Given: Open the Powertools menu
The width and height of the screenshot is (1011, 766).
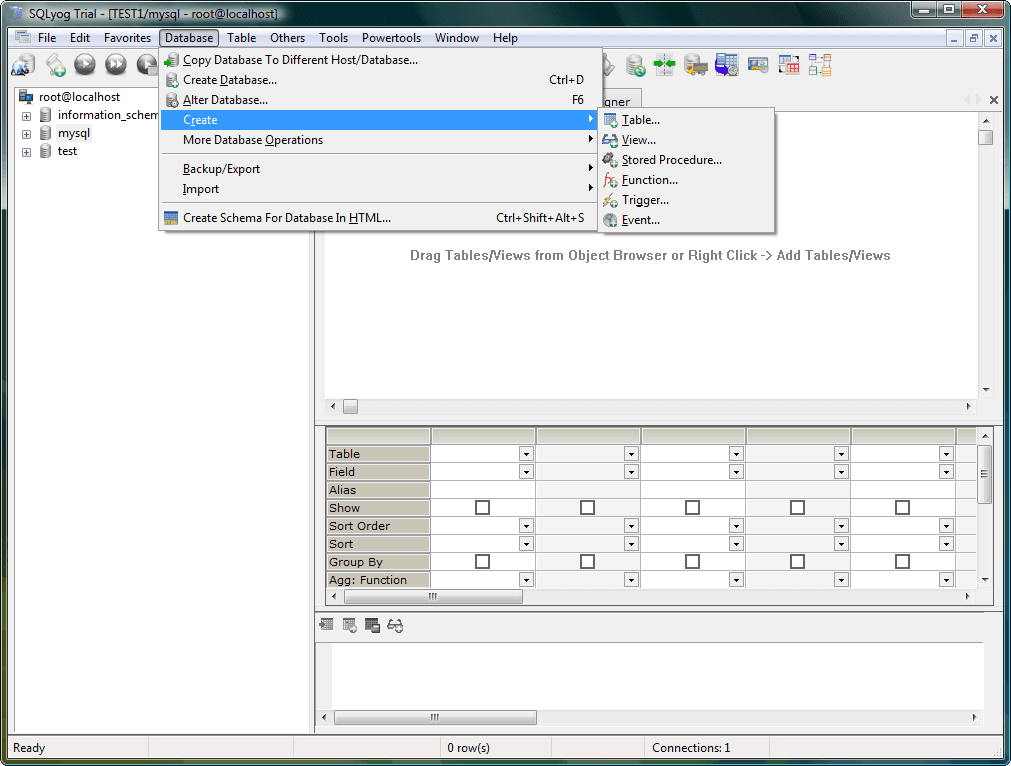Looking at the screenshot, I should [391, 38].
